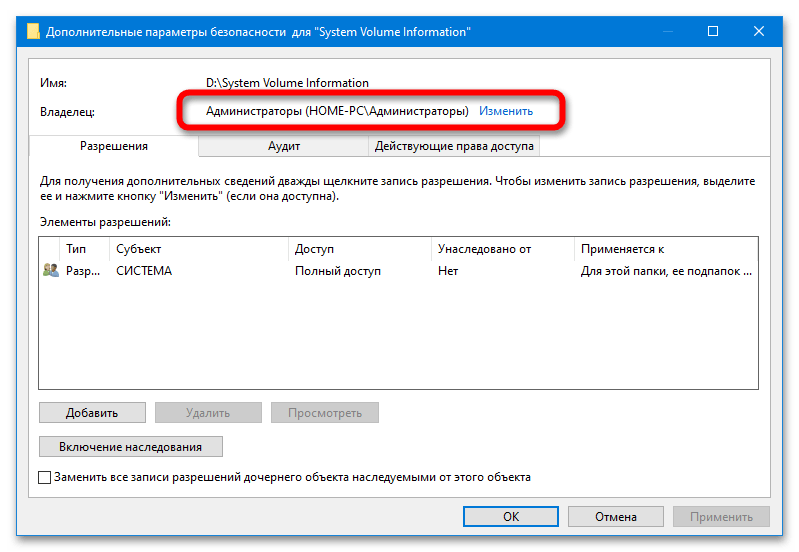Click the Применяется к column header
Viewport: 799px width, 552px height.
click(x=623, y=248)
